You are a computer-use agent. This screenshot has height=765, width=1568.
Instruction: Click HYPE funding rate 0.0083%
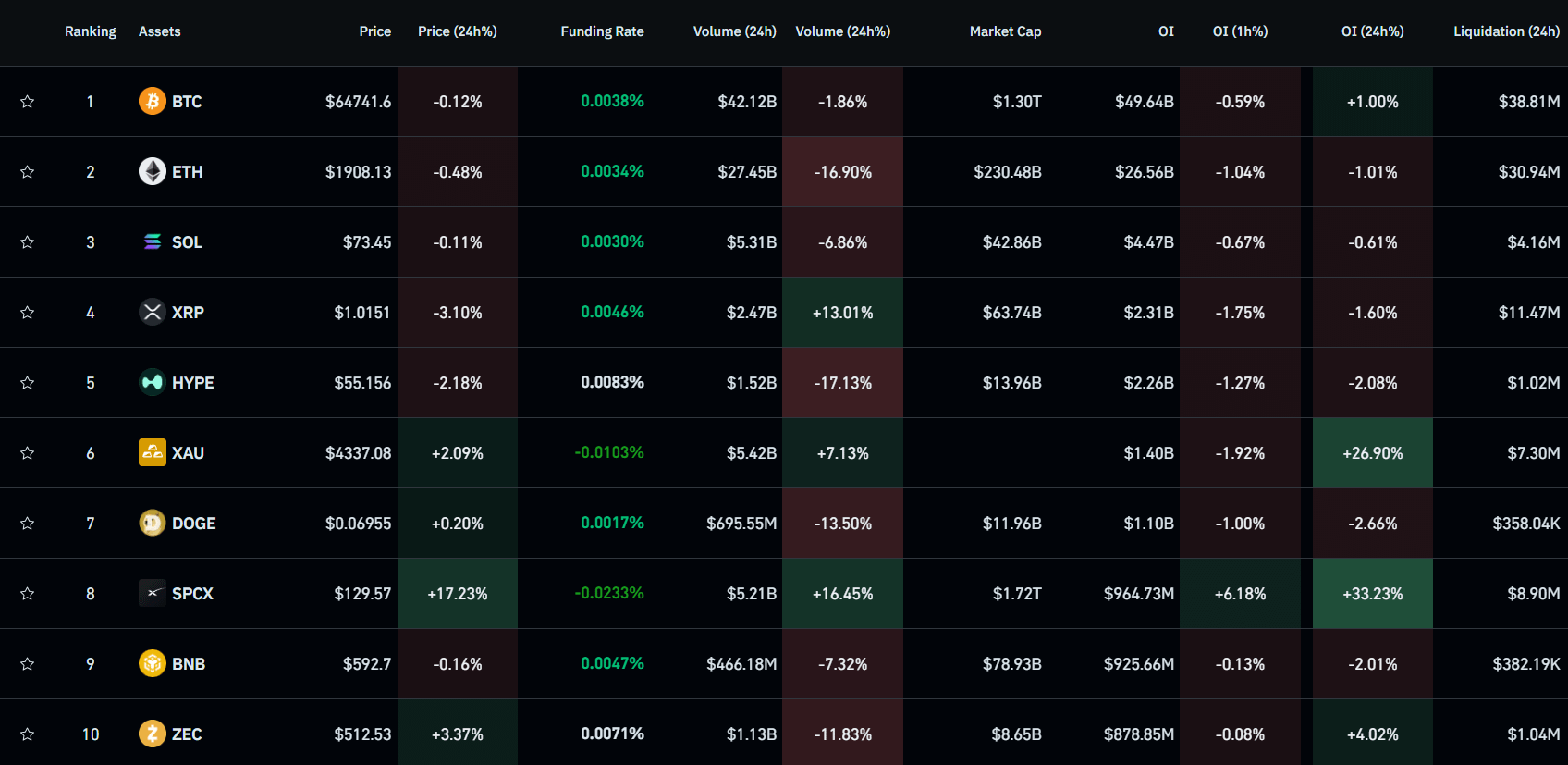(x=612, y=382)
